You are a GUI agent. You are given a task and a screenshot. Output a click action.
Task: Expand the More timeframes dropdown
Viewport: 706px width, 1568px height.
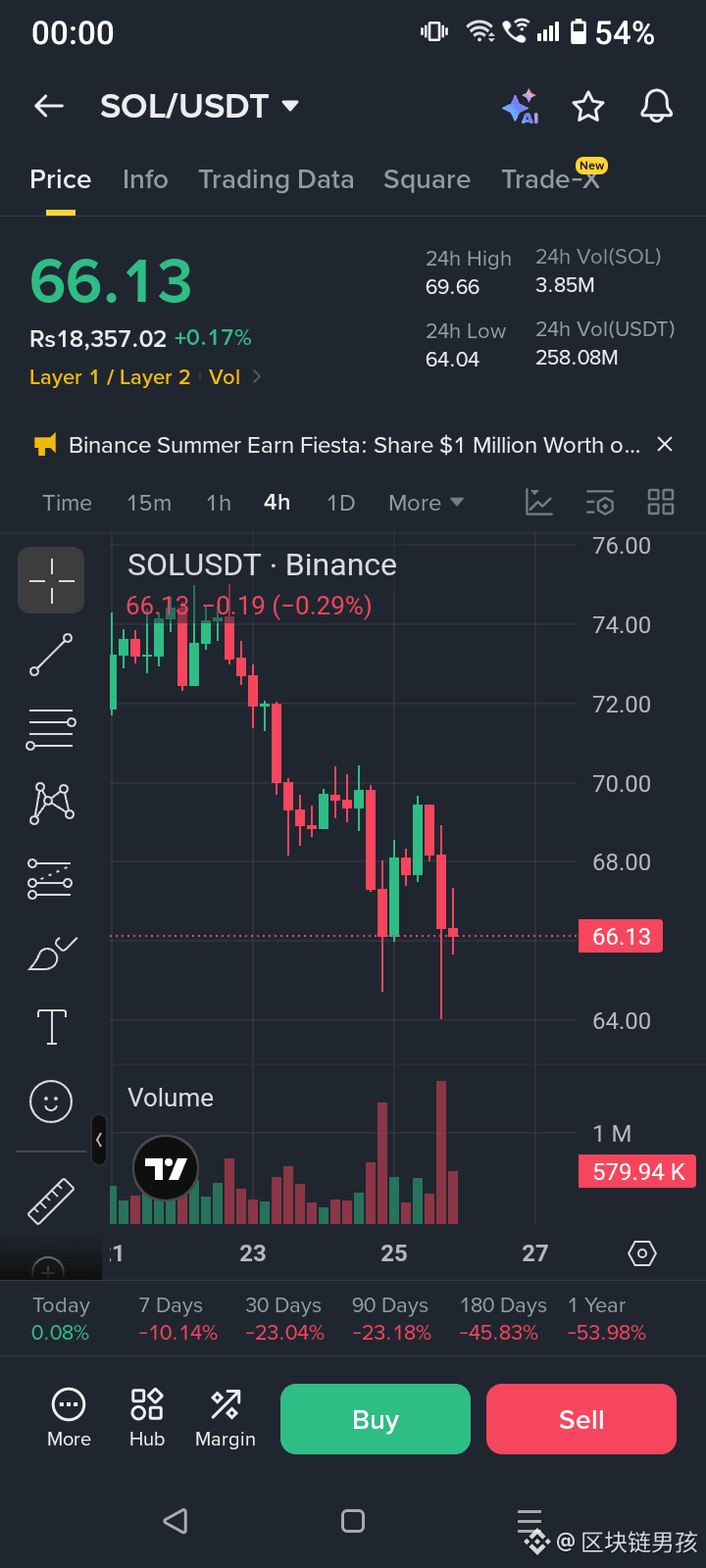tap(426, 503)
